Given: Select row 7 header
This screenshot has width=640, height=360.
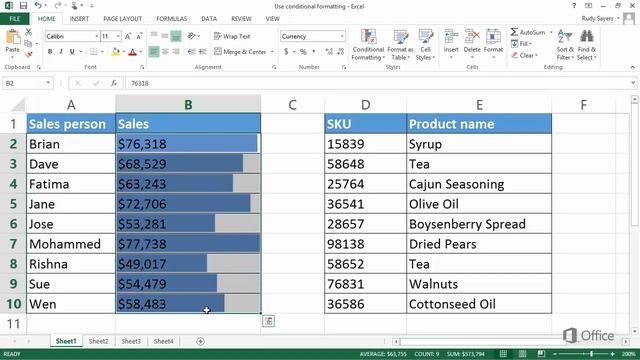Looking at the screenshot, I should coord(13,244).
